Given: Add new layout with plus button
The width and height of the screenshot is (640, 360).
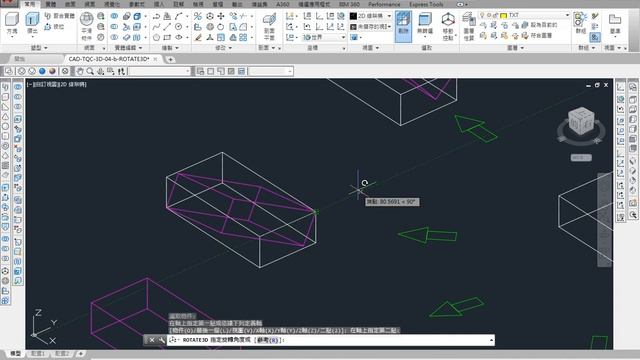Looking at the screenshot, I should (x=80, y=353).
